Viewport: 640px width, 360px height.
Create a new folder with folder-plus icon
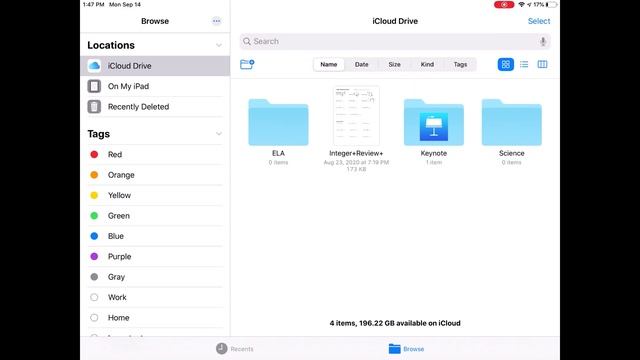[x=247, y=64]
